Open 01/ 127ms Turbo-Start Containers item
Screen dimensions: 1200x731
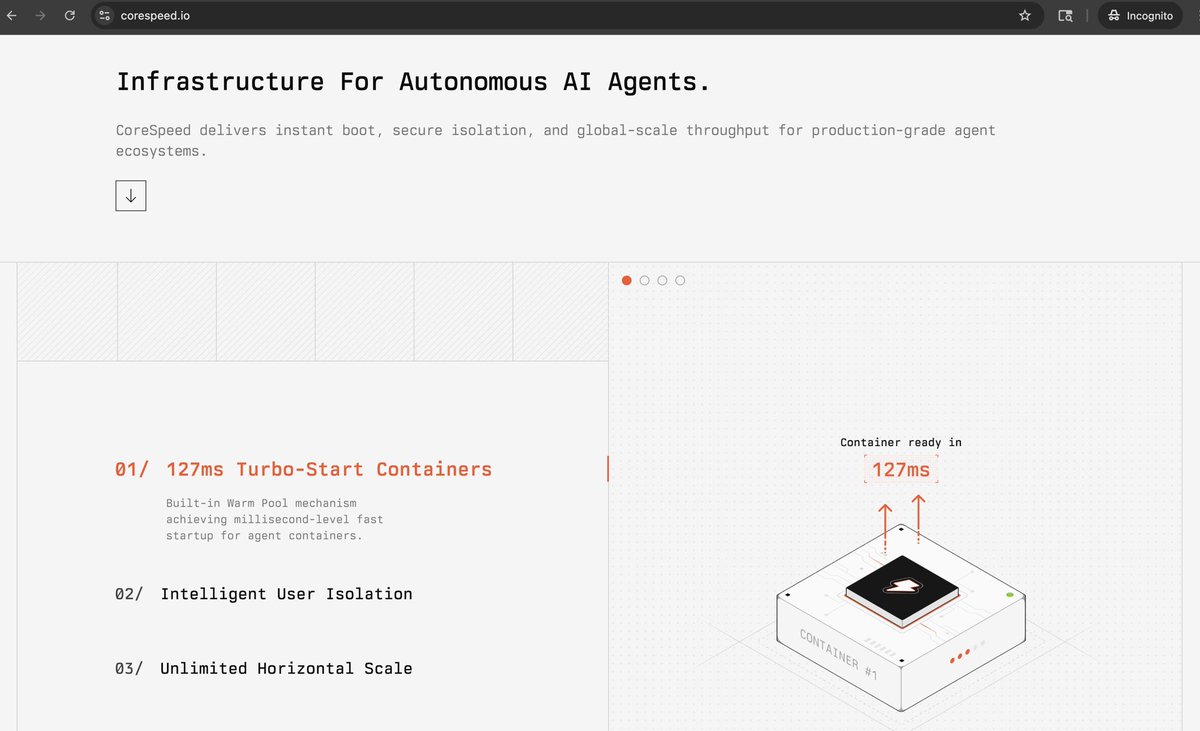click(304, 469)
